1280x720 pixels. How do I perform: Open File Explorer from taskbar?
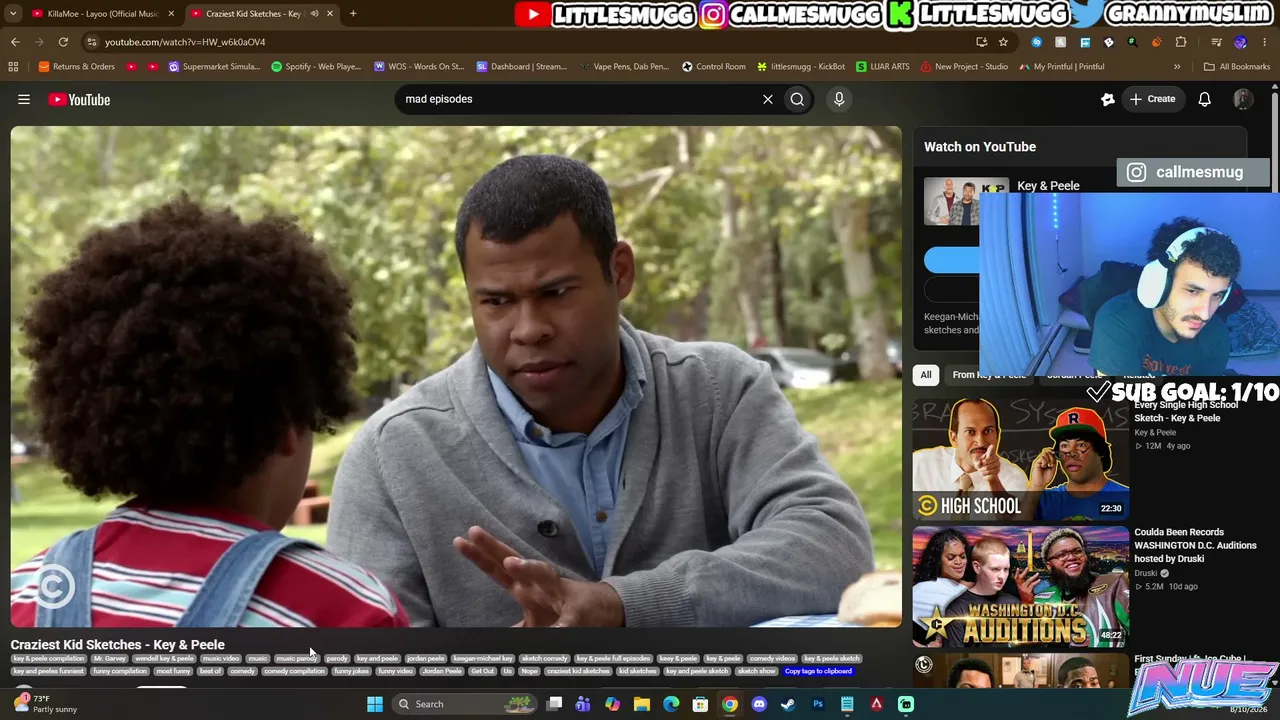click(x=642, y=704)
